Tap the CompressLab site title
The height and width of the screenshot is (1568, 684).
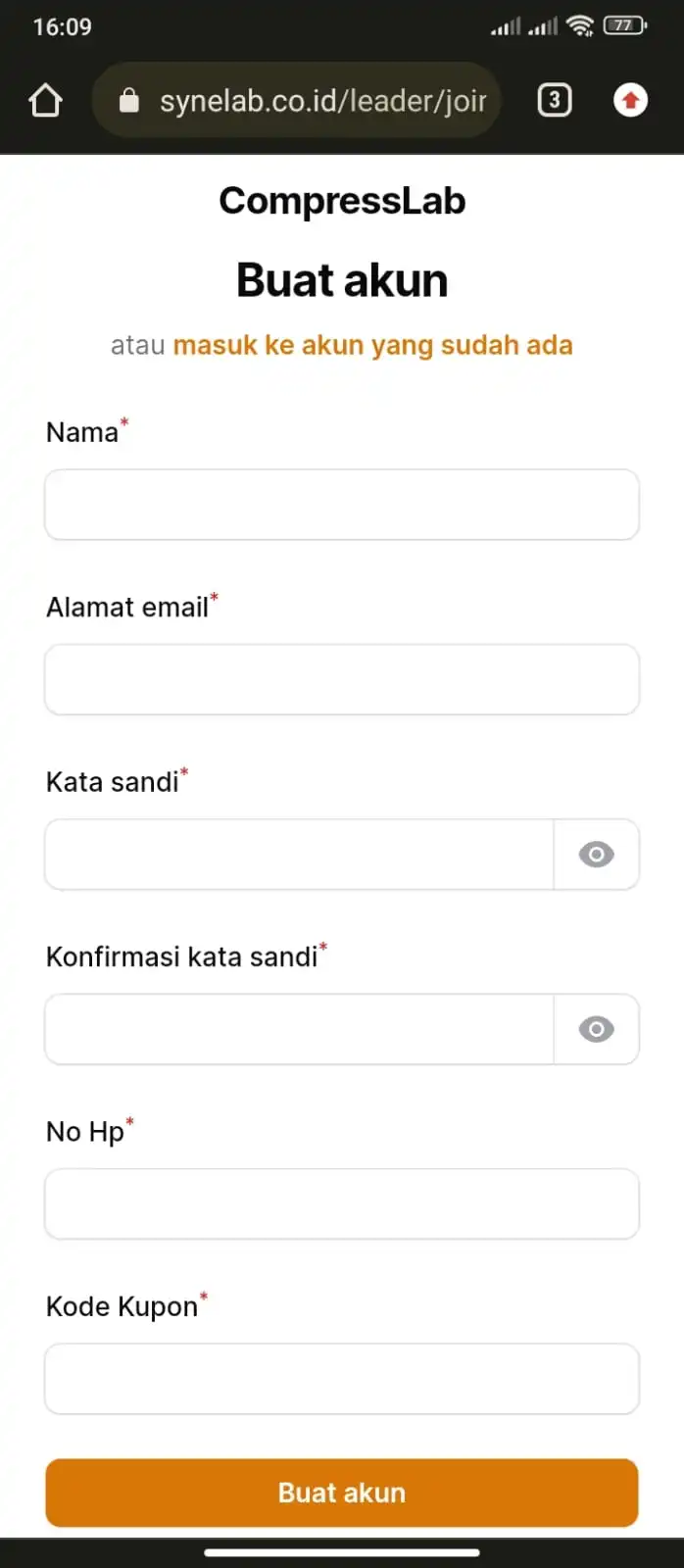(342, 201)
